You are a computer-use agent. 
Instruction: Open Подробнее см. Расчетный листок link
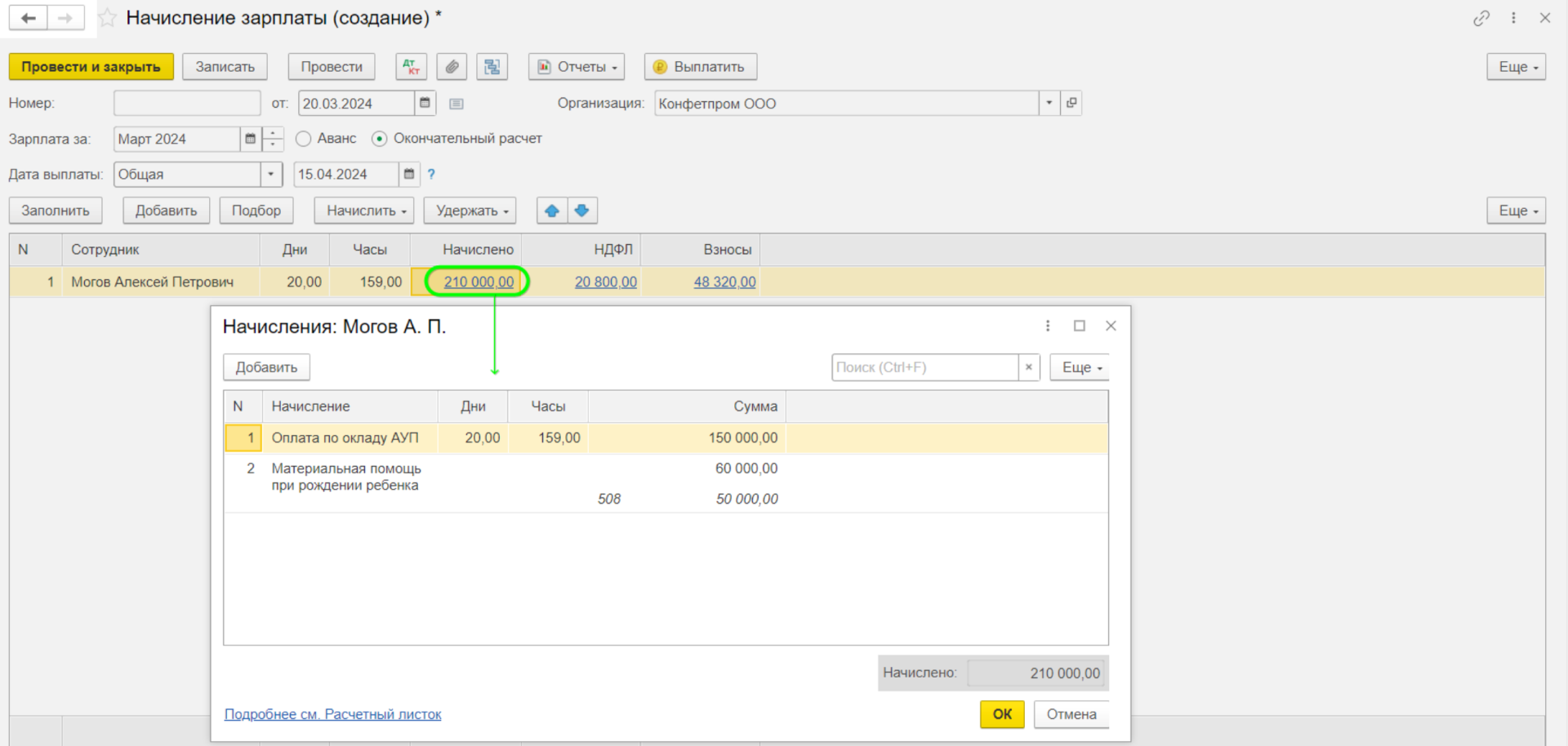[332, 714]
